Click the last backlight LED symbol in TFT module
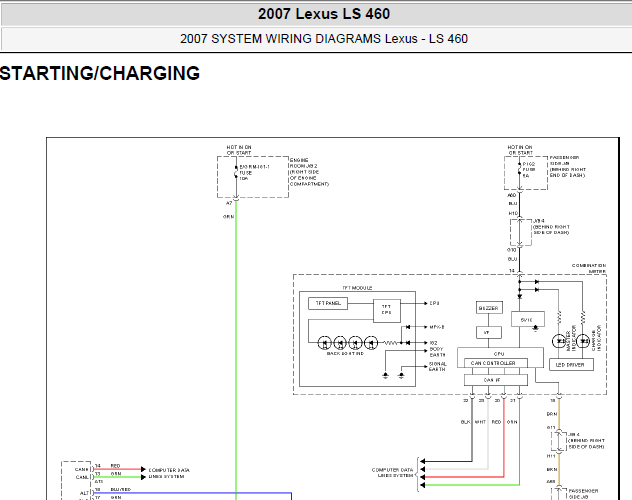The width and height of the screenshot is (632, 500). click(371, 343)
